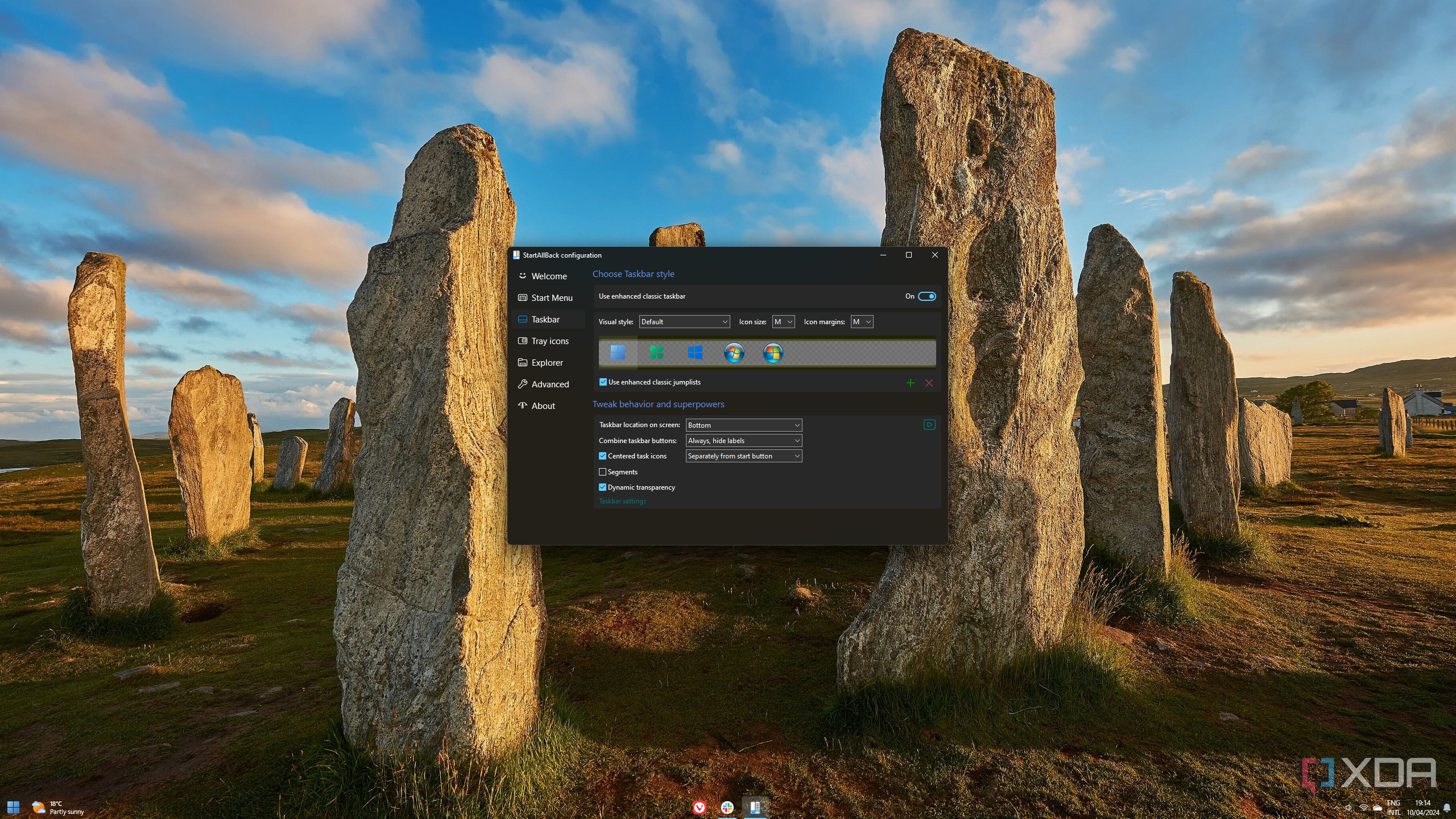Screen dimensions: 1456x819
Task: Select the Windows 7 orb start icon
Action: [x=734, y=353]
